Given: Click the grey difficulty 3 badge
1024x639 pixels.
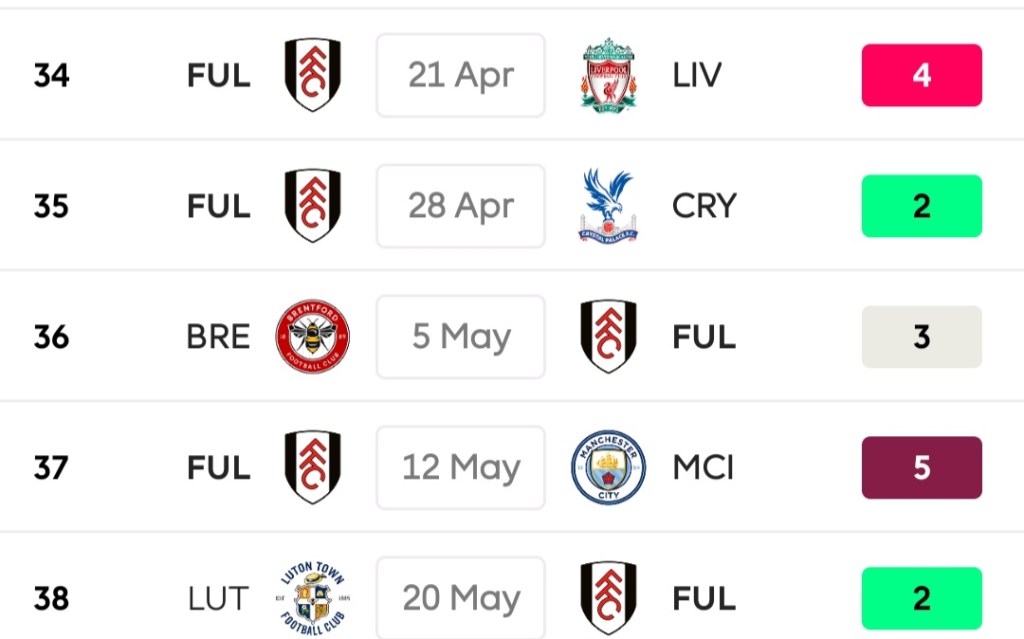Looking at the screenshot, I should 921,337.
